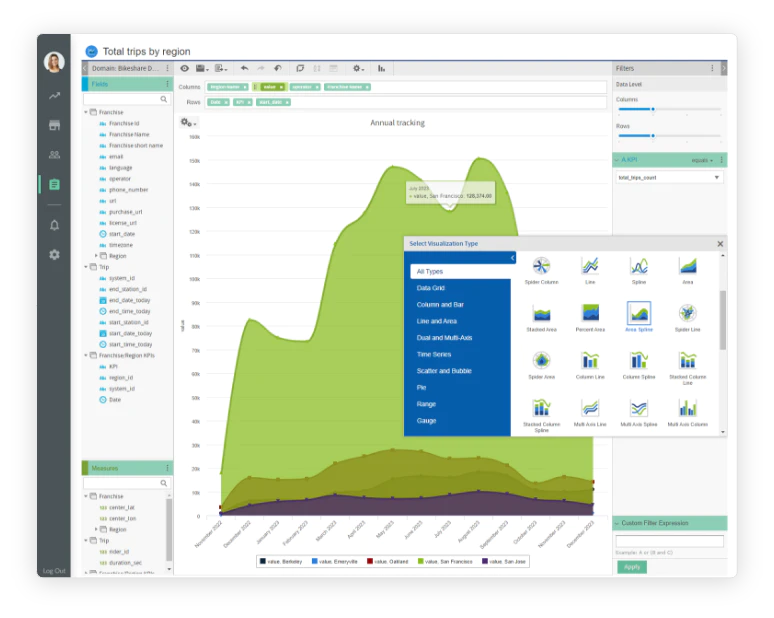The height and width of the screenshot is (618, 774).
Task: Collapse the Franchise folder in Measures
Action: (86, 496)
